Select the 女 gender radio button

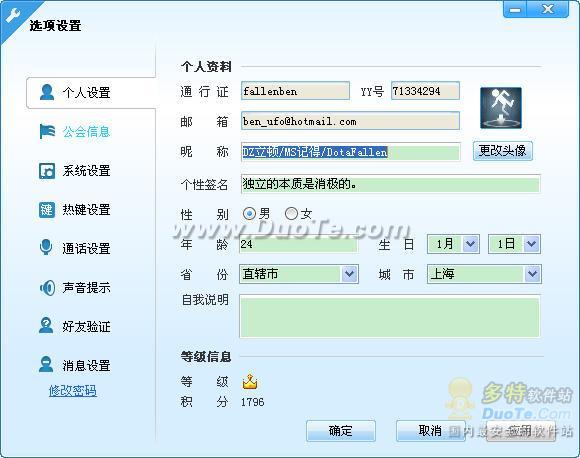click(x=291, y=213)
